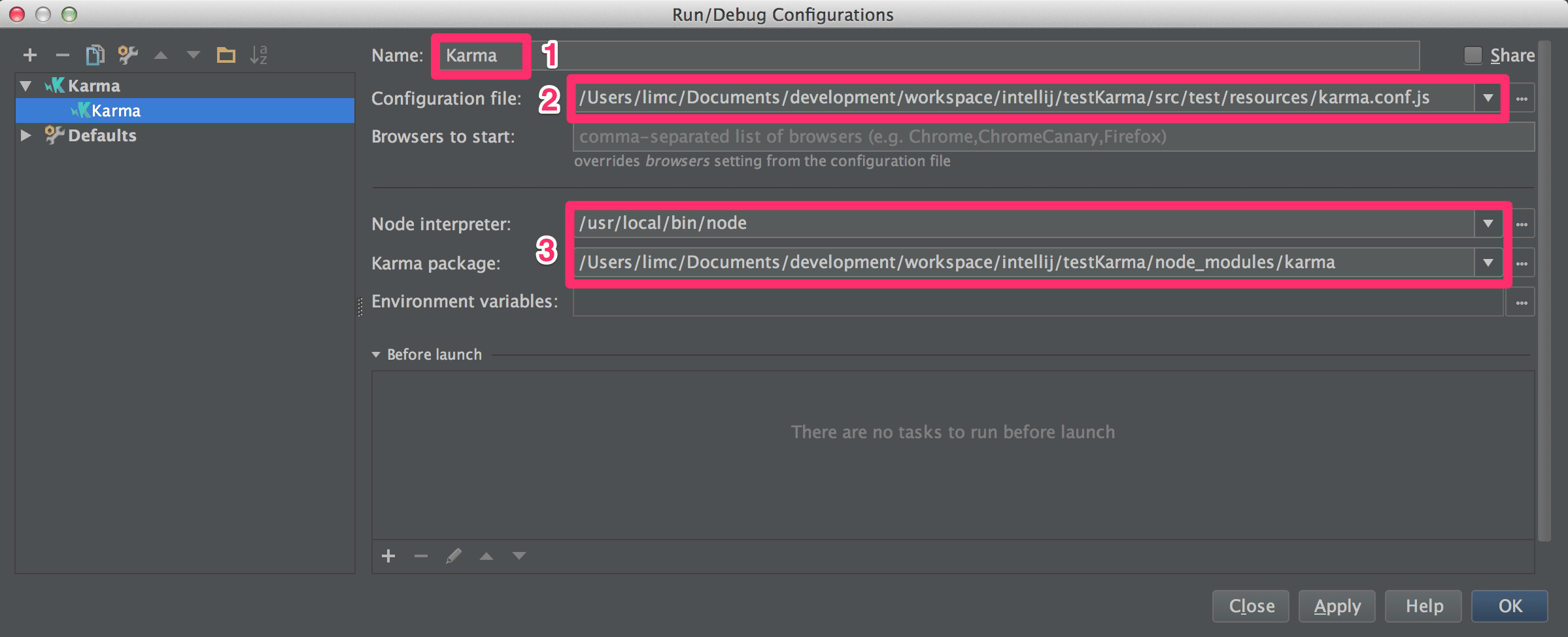Click the 'overrides browsers setting' hint text
This screenshot has width=1568, height=637.
pos(762,161)
